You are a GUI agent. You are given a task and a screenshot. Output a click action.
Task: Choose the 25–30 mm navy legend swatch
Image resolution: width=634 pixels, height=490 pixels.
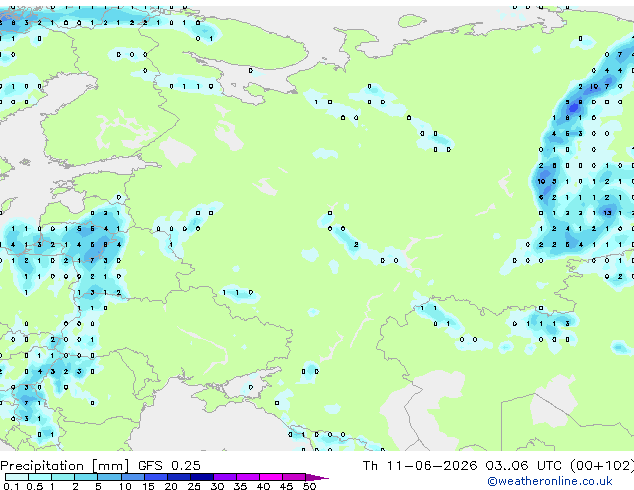[201, 477]
